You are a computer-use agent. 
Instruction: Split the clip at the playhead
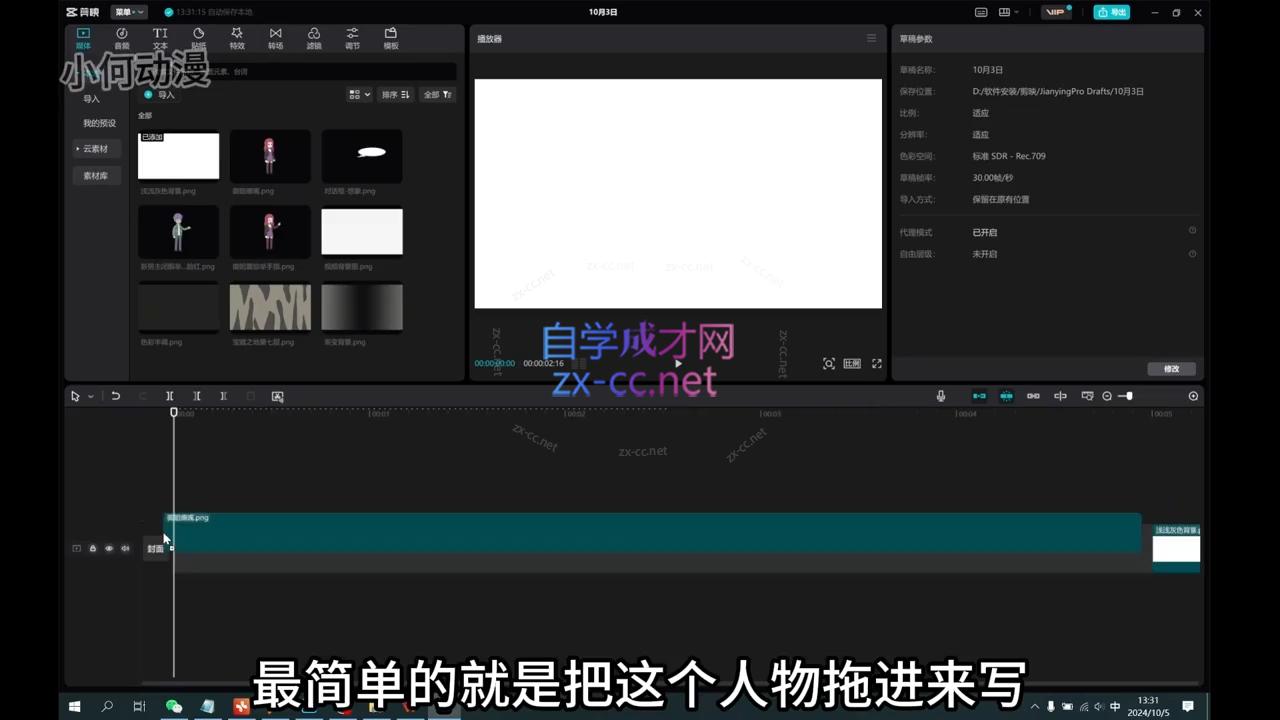pos(170,396)
